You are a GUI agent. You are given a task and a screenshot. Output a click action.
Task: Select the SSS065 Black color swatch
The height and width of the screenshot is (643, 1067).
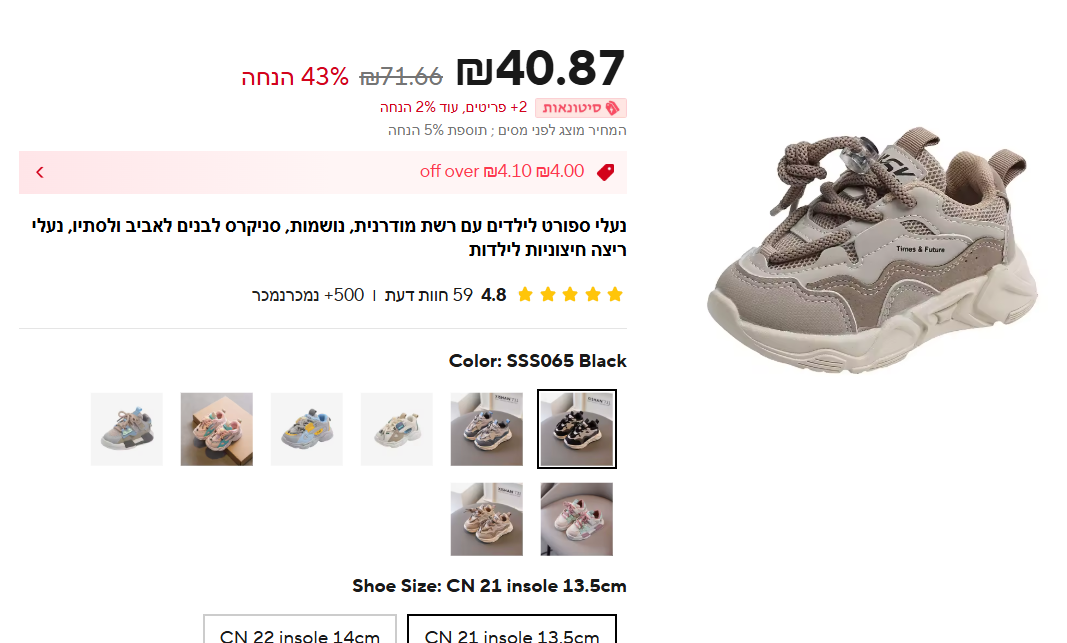(577, 429)
